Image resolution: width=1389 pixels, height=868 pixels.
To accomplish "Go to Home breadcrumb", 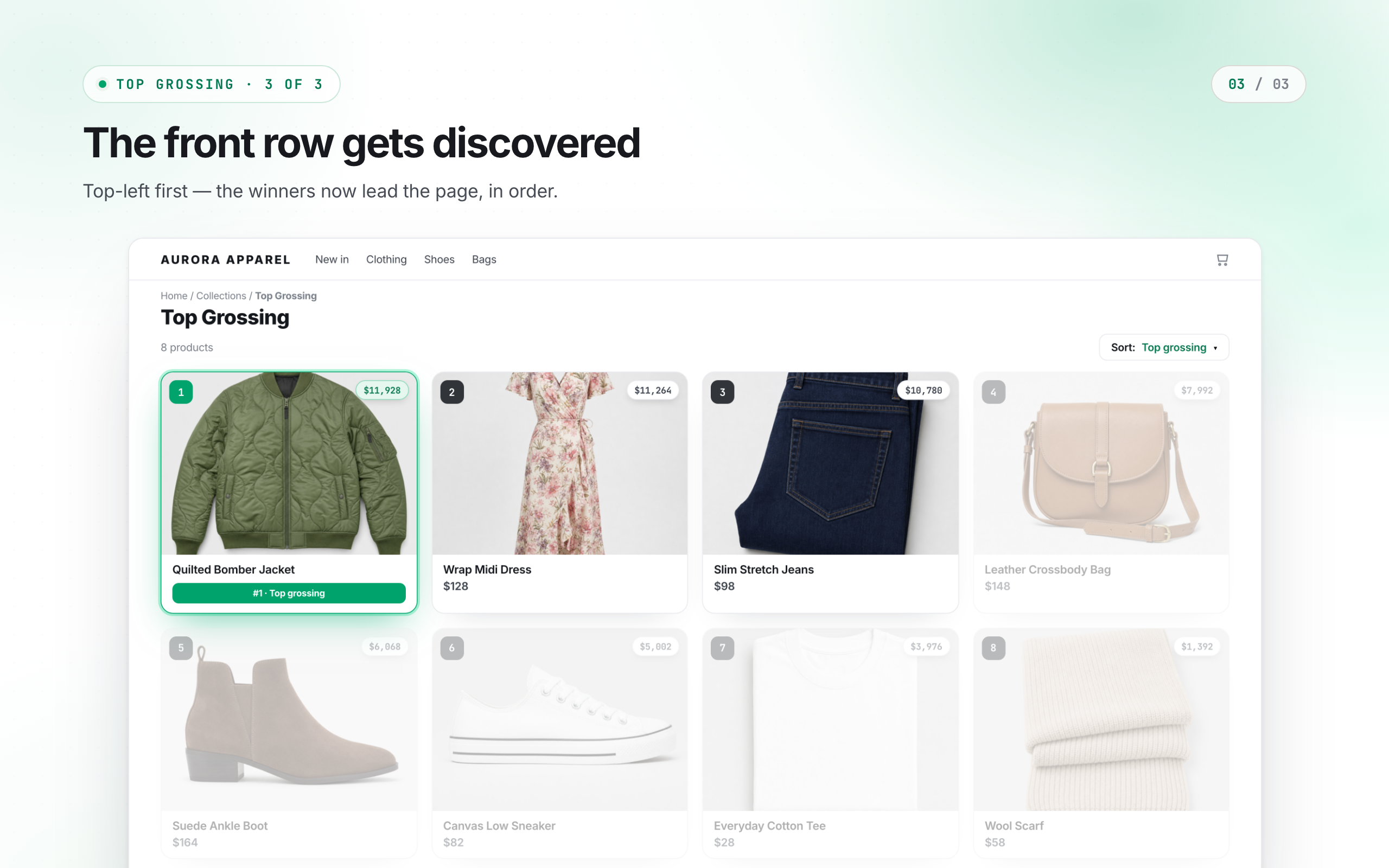I will coord(174,296).
